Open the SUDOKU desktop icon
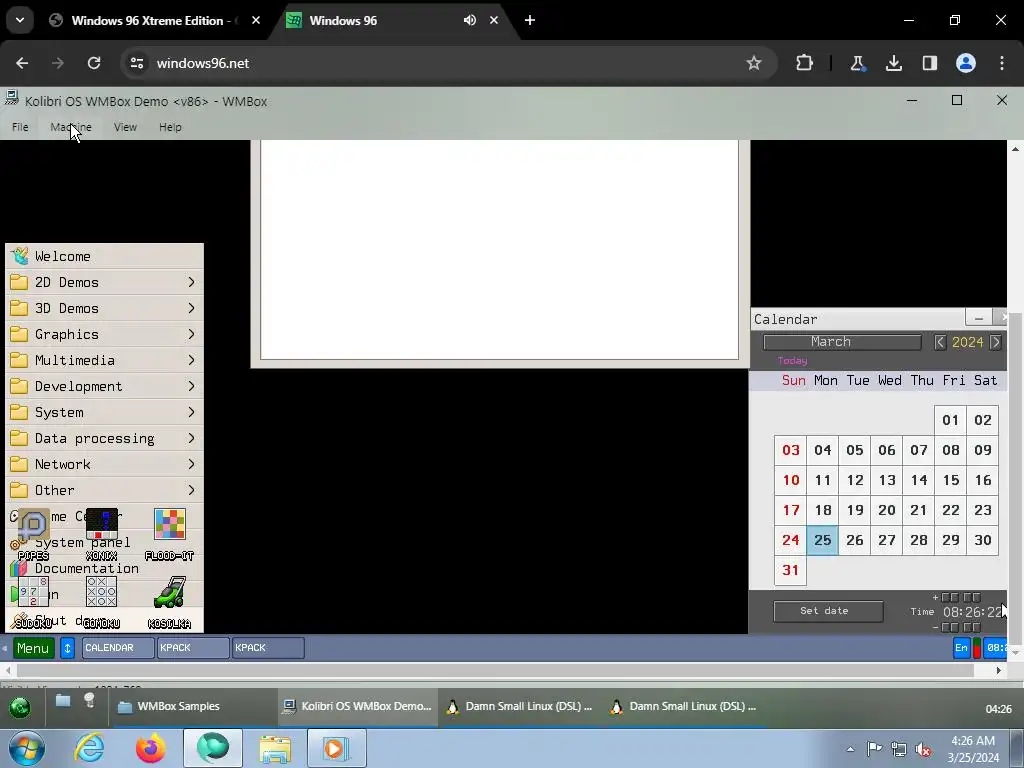The image size is (1024, 768). pos(33,594)
